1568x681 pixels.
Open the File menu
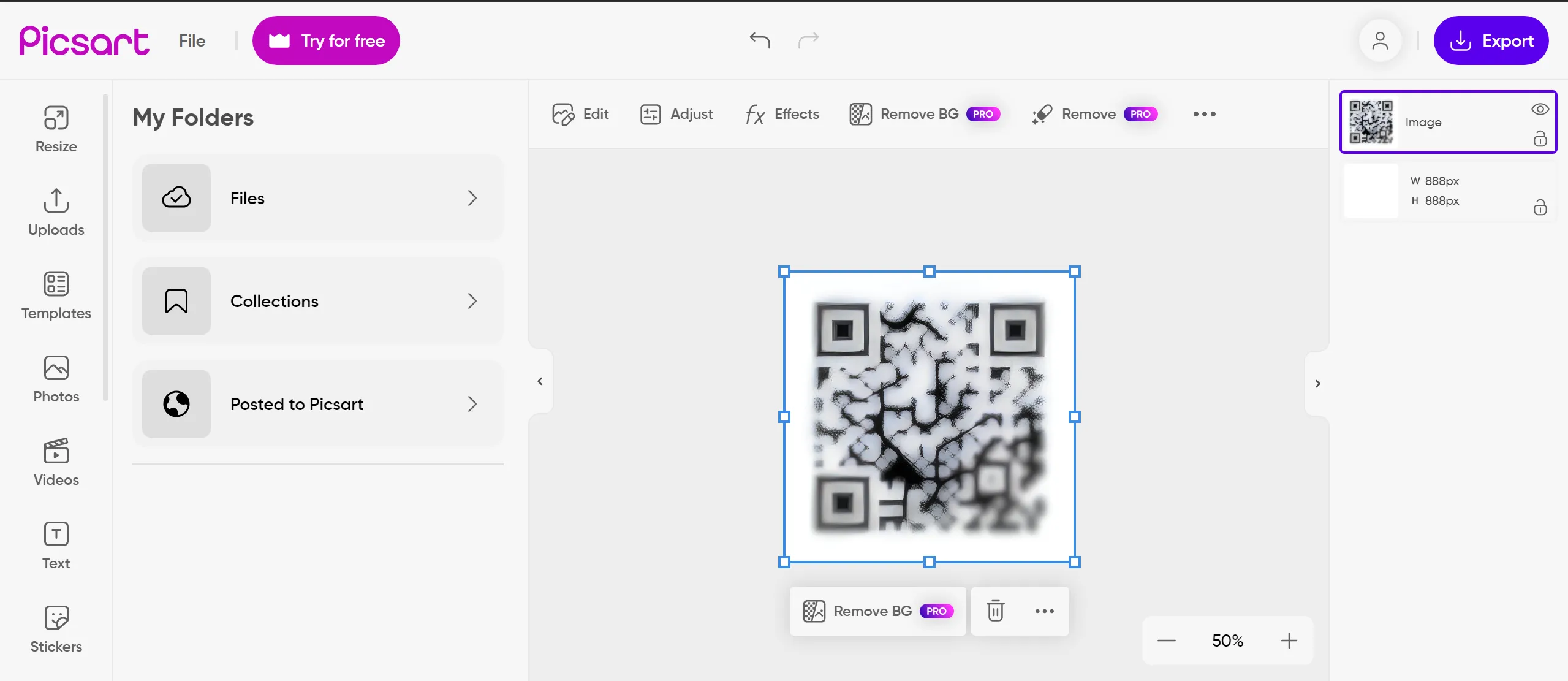click(x=192, y=40)
